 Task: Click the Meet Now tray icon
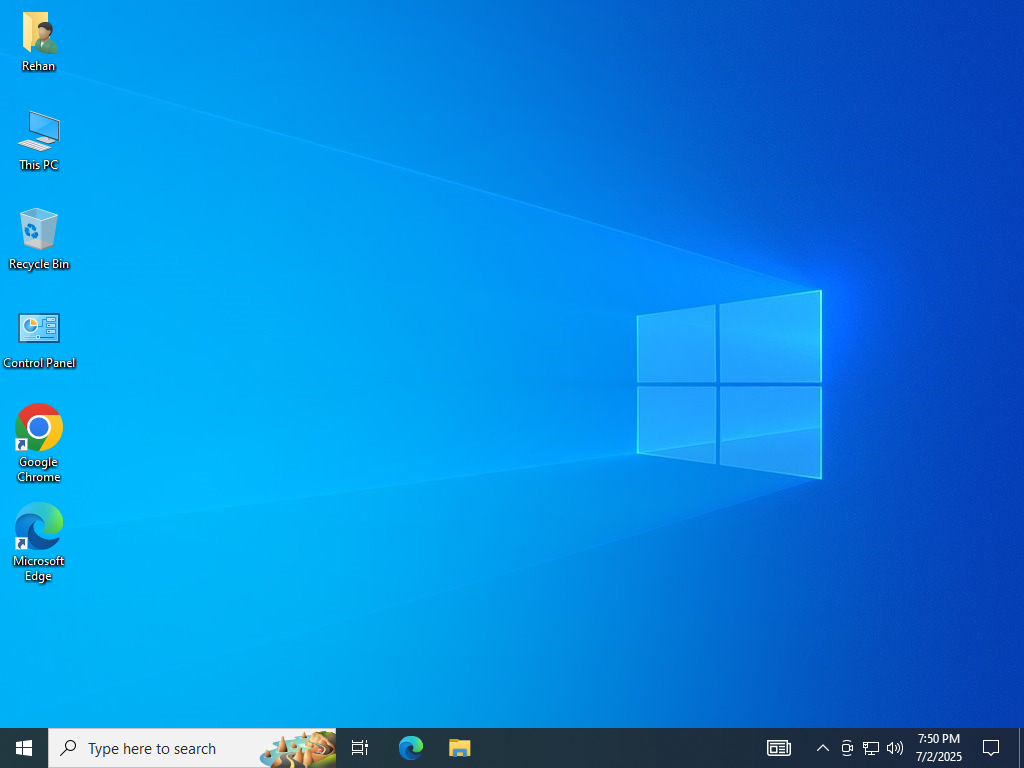tap(847, 748)
